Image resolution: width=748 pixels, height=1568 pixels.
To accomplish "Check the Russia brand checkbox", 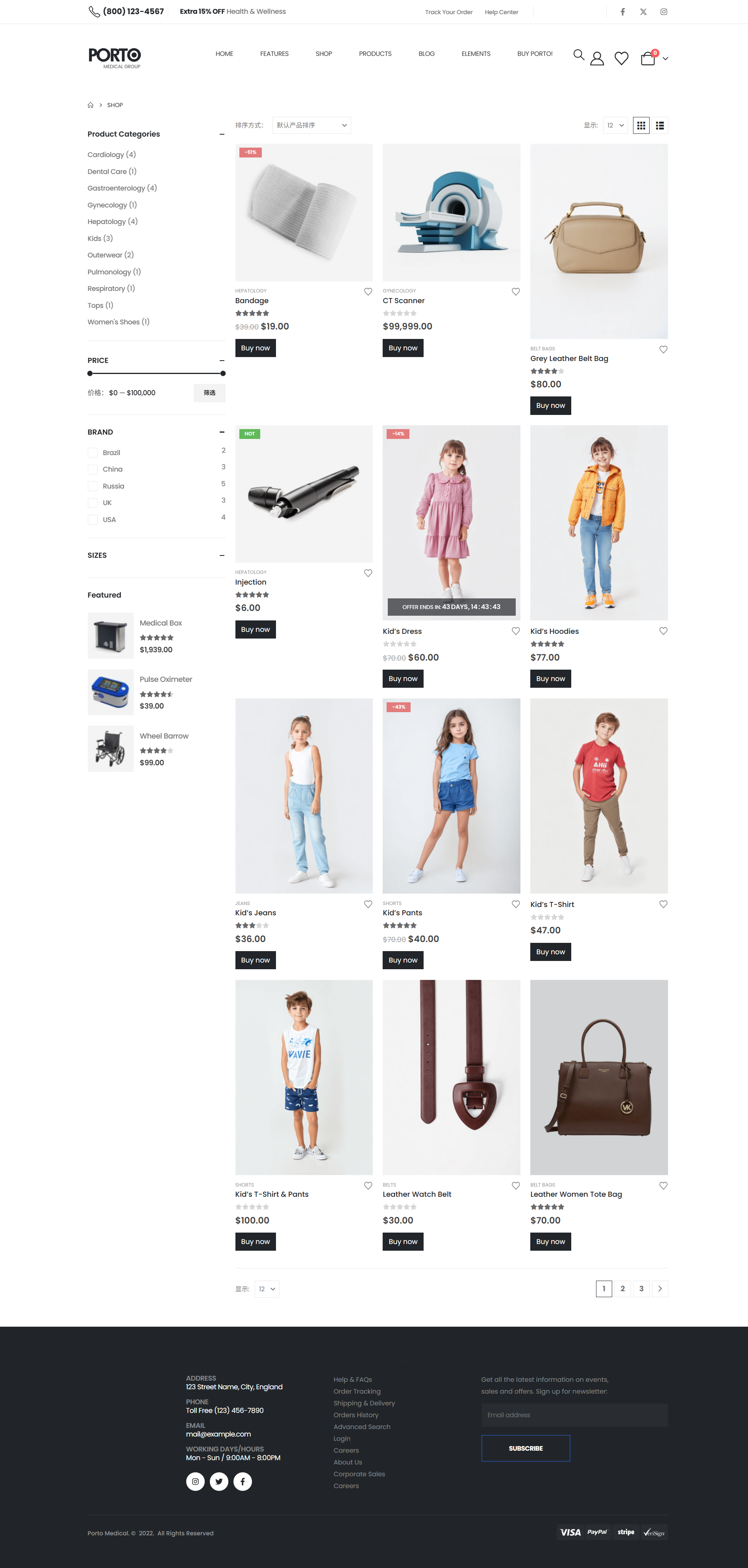I will pos(93,486).
